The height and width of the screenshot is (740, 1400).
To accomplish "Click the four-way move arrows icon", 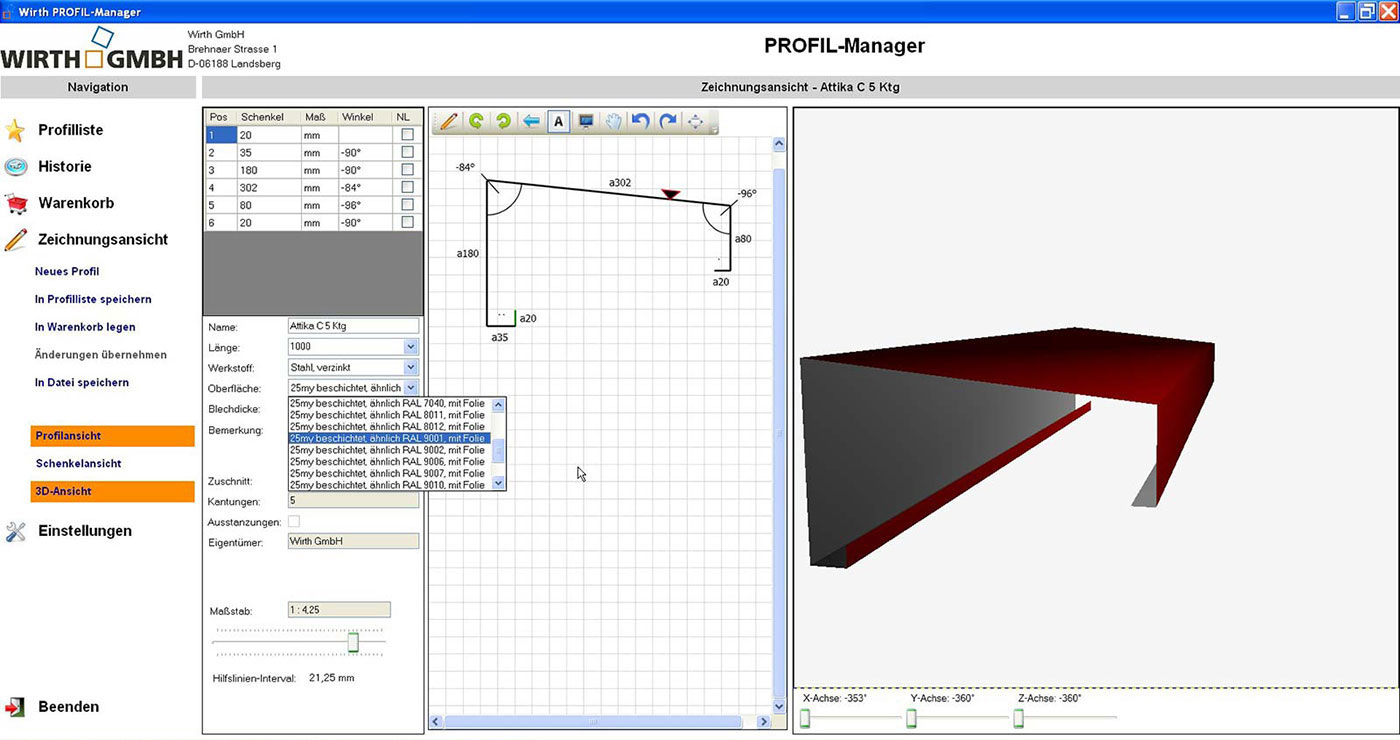I will [x=695, y=121].
